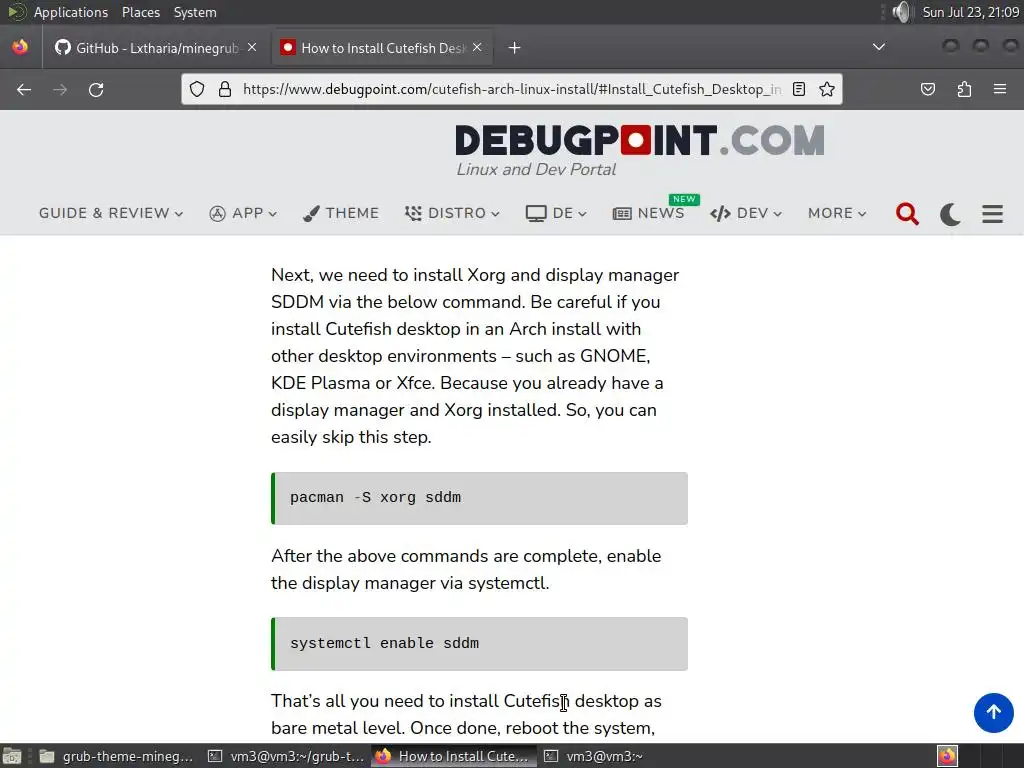Open the System menu
The image size is (1024, 768).
(x=195, y=12)
